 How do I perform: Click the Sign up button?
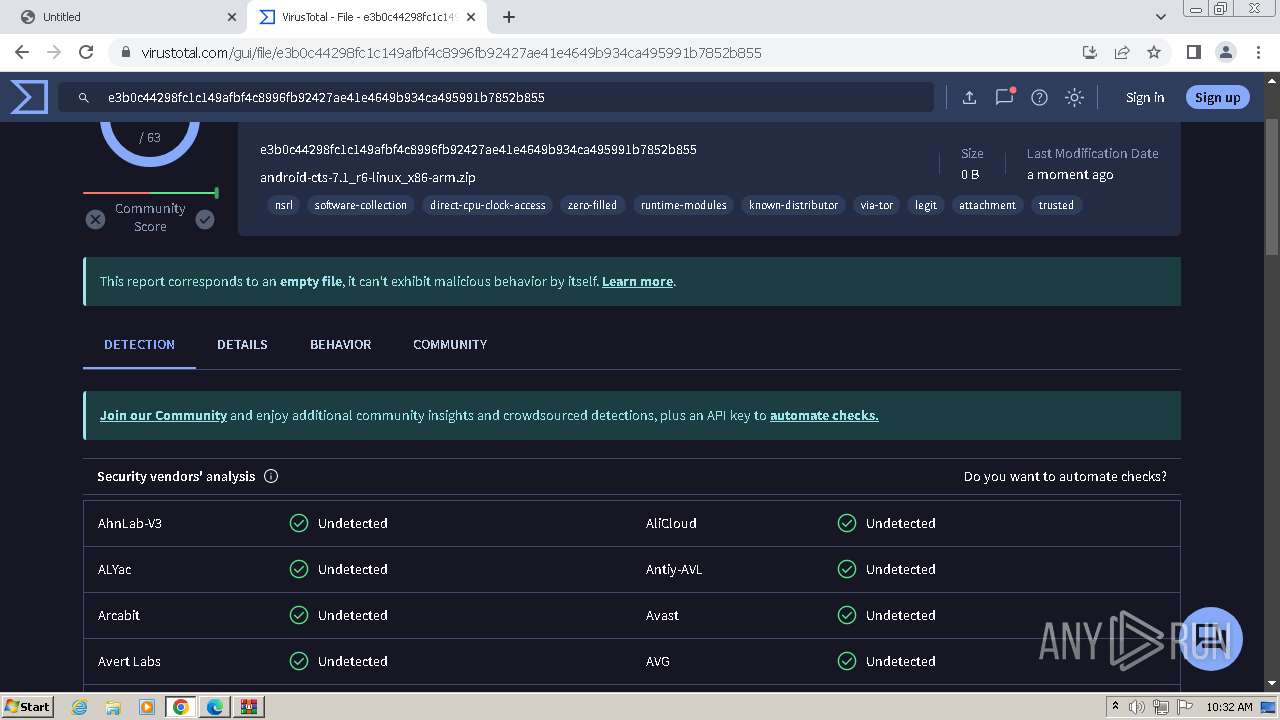[x=1217, y=97]
